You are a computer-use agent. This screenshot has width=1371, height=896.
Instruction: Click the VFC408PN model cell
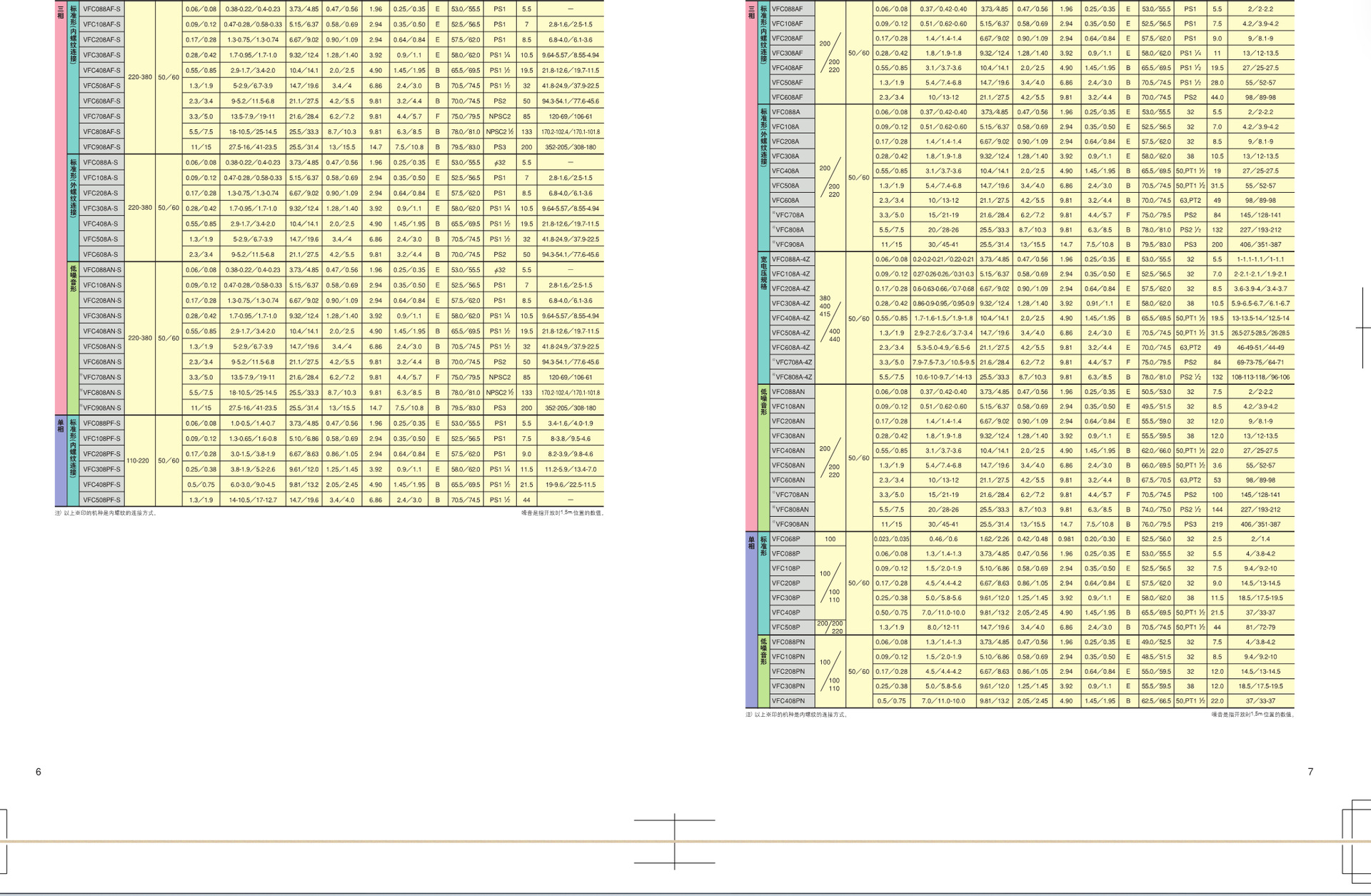[788, 701]
